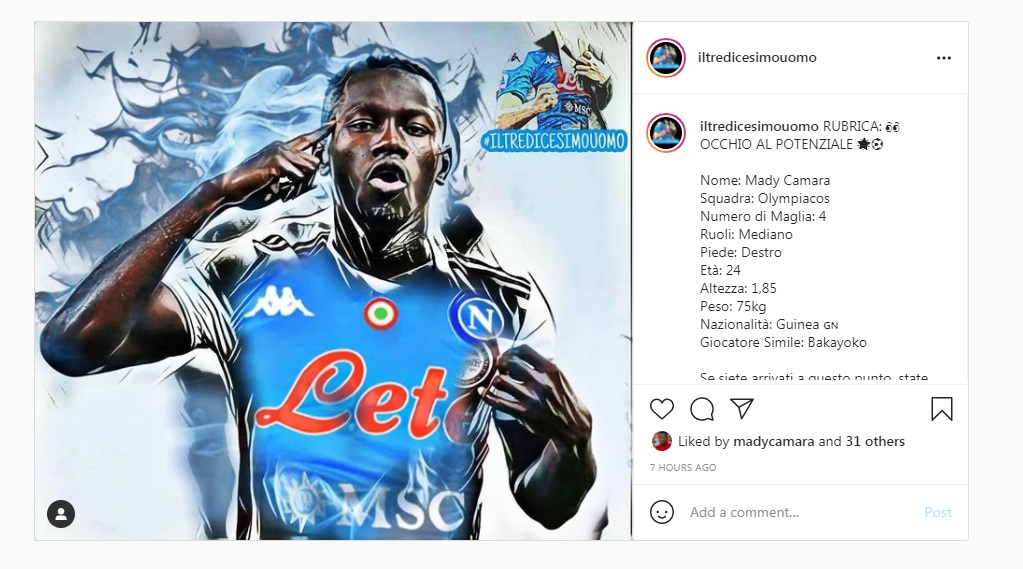
Task: Share the post via the paper plane icon
Action: (x=742, y=408)
